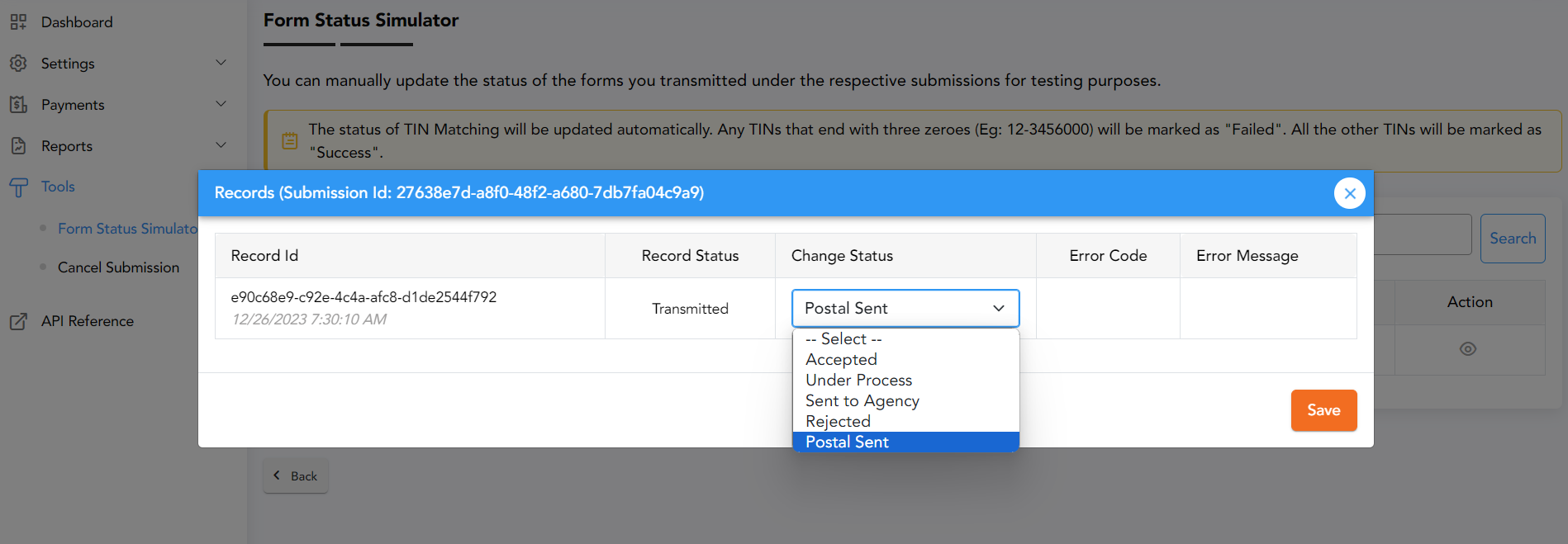Open Cancel Submission in sidebar

click(x=118, y=267)
